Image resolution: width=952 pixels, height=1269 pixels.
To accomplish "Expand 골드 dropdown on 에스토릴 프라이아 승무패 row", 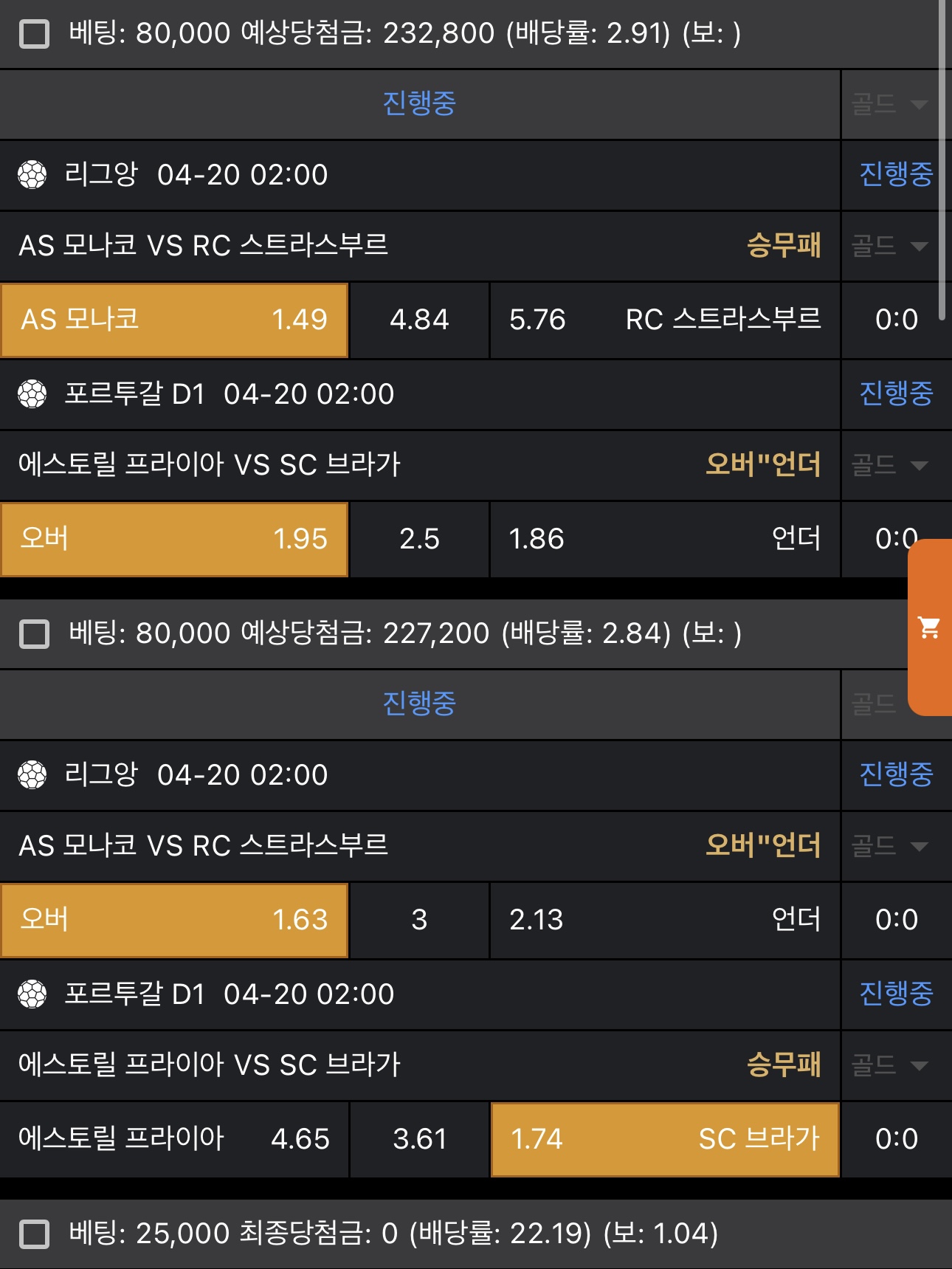I will coord(889,1065).
